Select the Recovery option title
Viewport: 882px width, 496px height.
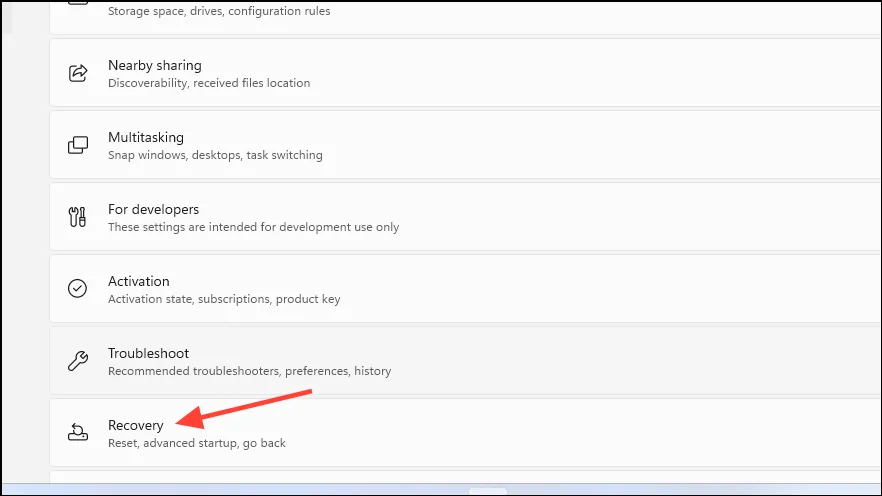pyautogui.click(x=135, y=426)
